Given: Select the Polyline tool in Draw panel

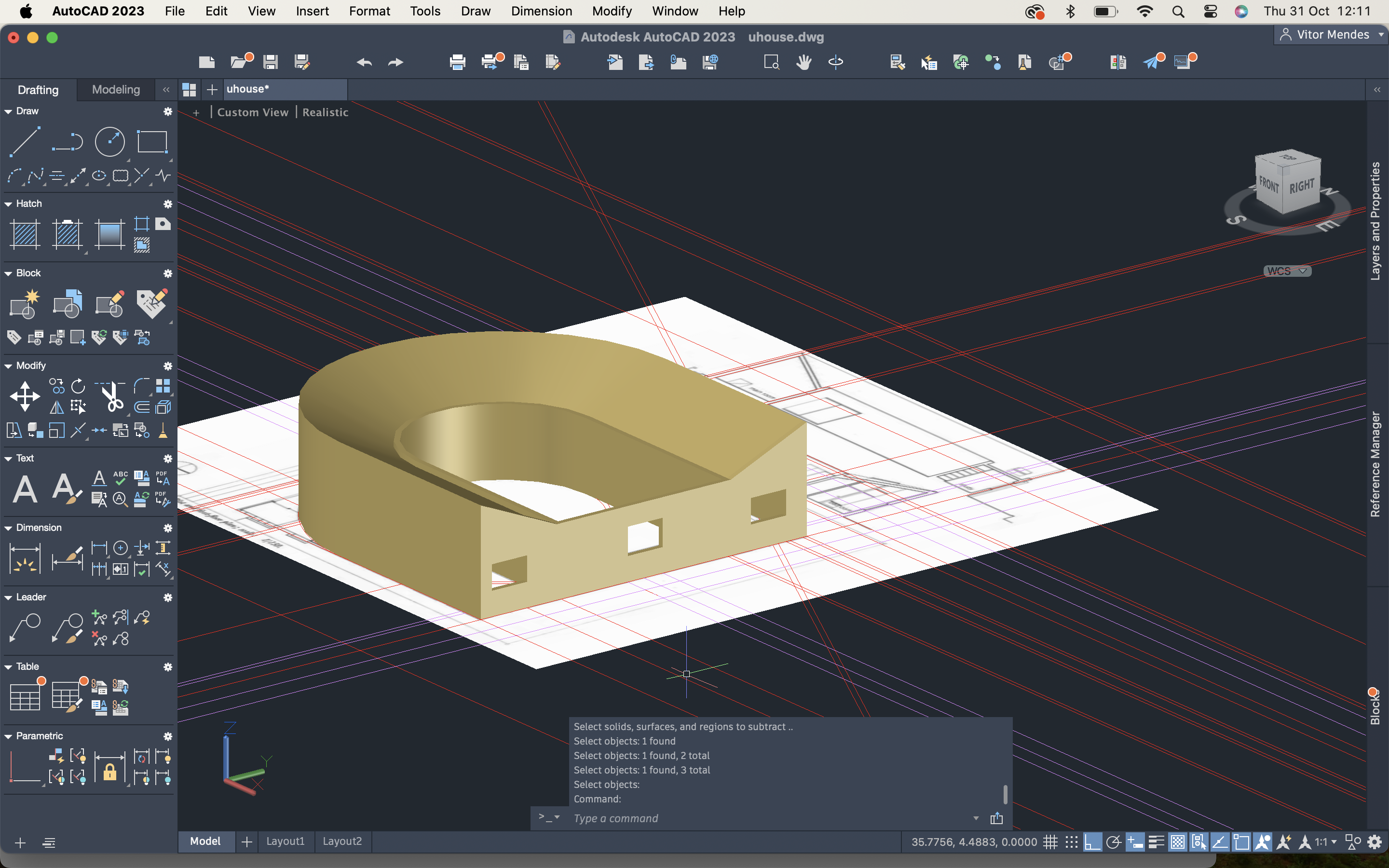Looking at the screenshot, I should click(67, 141).
